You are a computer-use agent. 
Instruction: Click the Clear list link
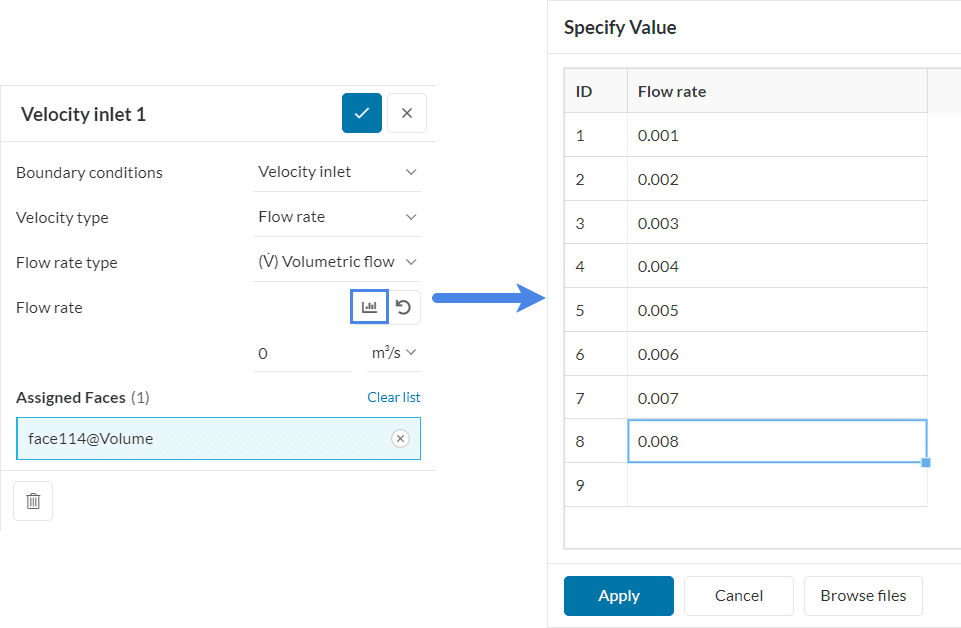click(393, 397)
